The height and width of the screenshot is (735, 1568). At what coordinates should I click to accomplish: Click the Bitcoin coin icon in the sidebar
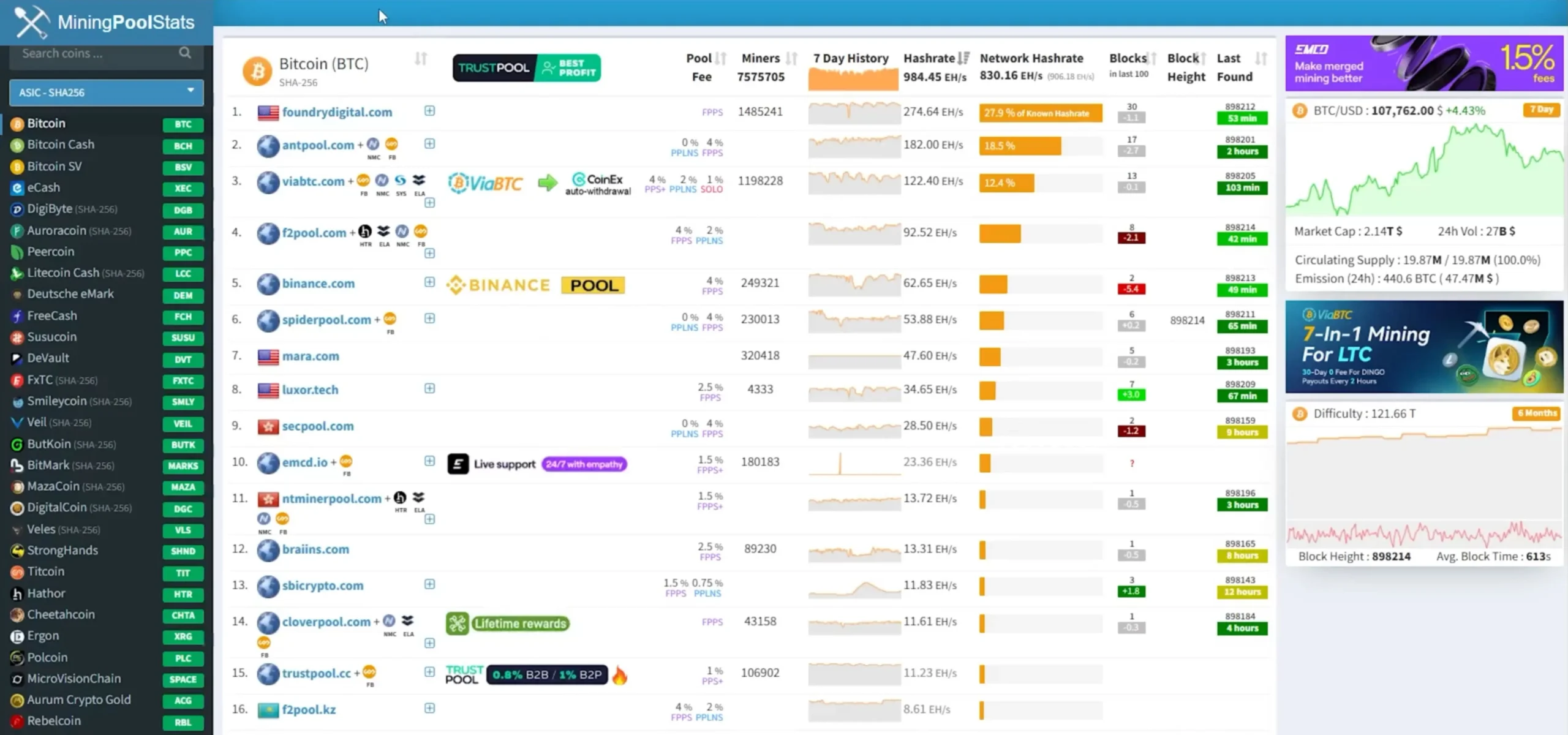(x=17, y=124)
